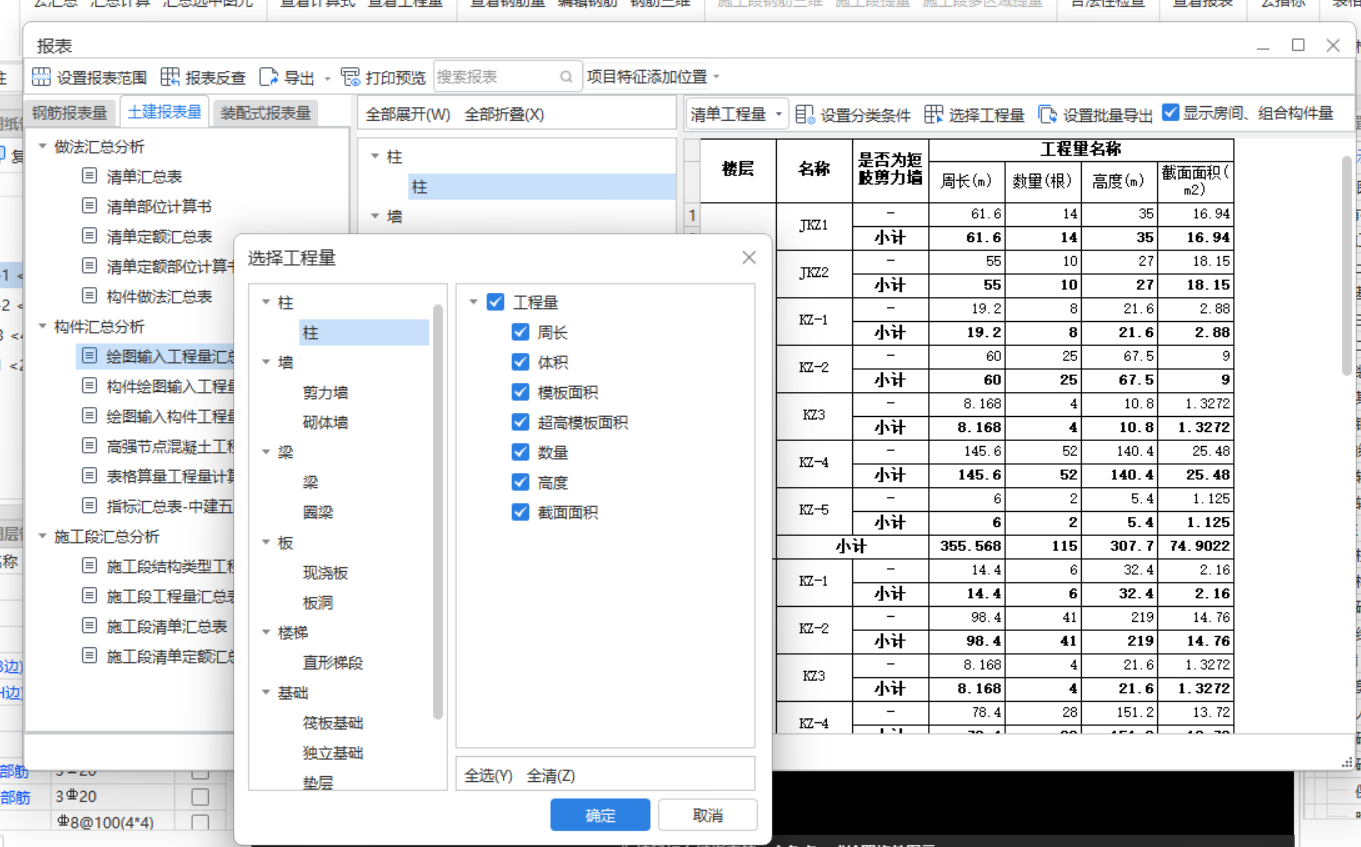Collapse the 构件汇总分析 tree group

pyautogui.click(x=43, y=327)
